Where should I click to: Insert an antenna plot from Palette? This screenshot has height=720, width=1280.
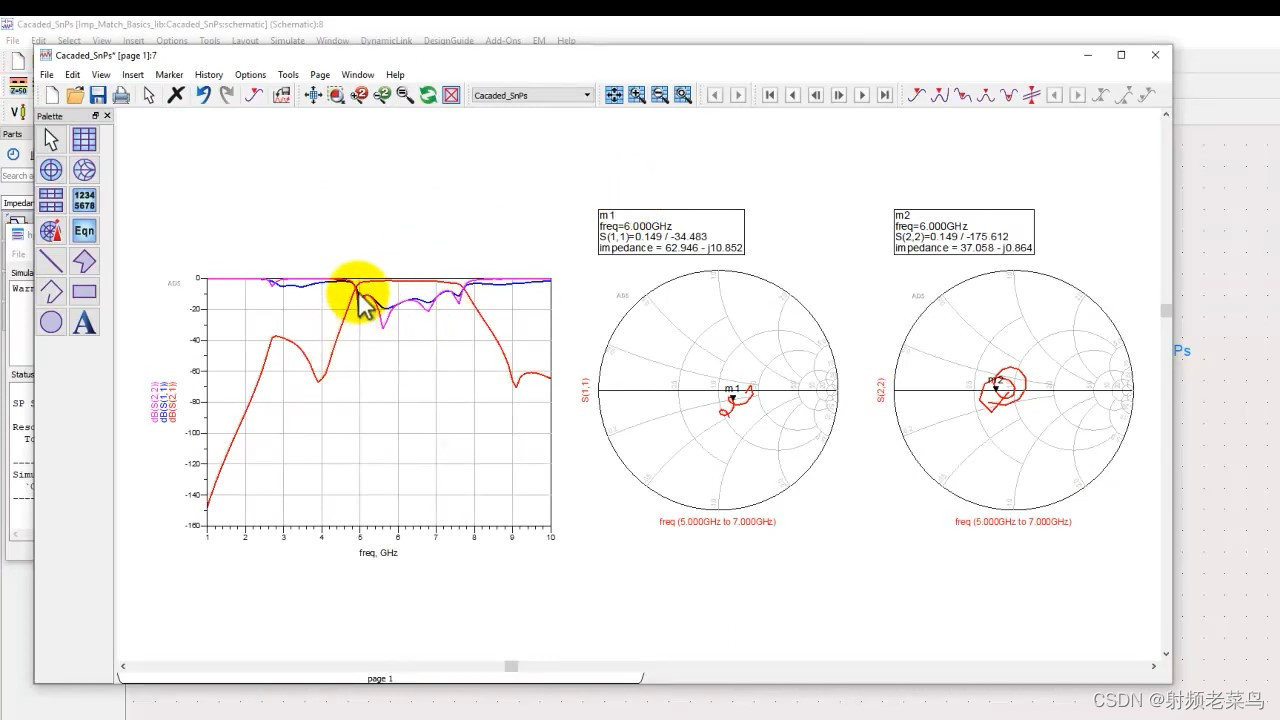(51, 231)
